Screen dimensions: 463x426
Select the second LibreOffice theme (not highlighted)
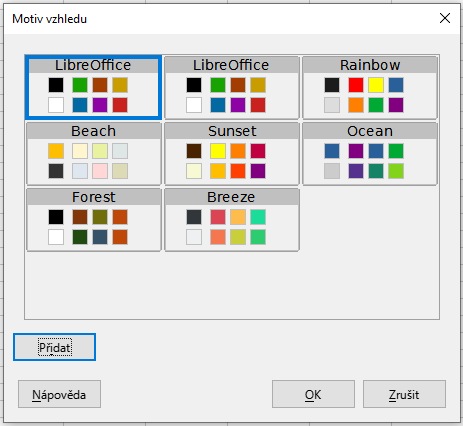[232, 87]
